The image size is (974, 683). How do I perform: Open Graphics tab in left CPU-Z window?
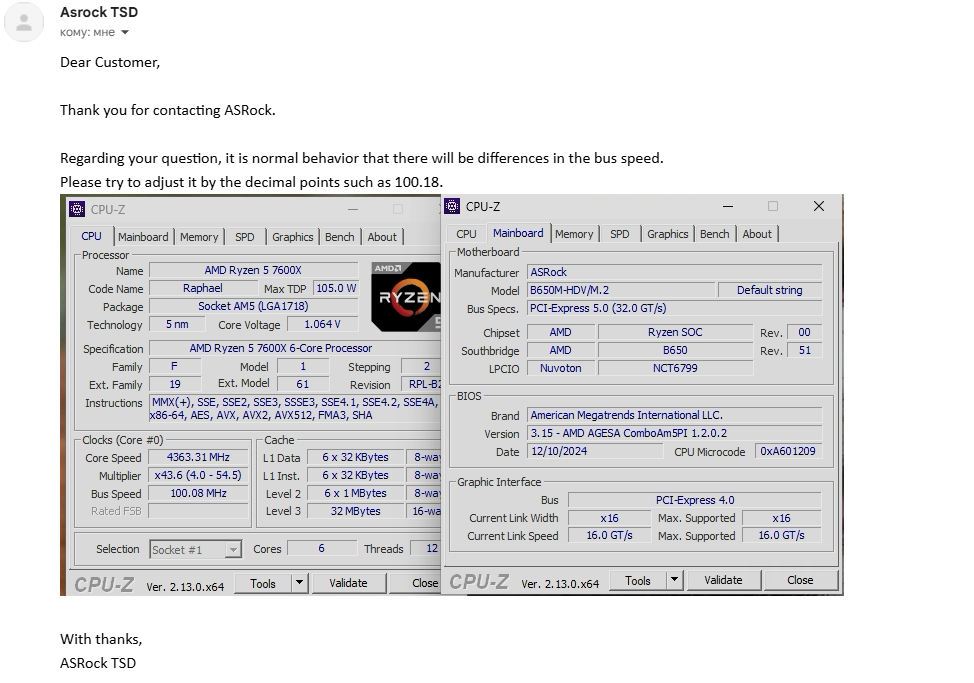pyautogui.click(x=293, y=237)
